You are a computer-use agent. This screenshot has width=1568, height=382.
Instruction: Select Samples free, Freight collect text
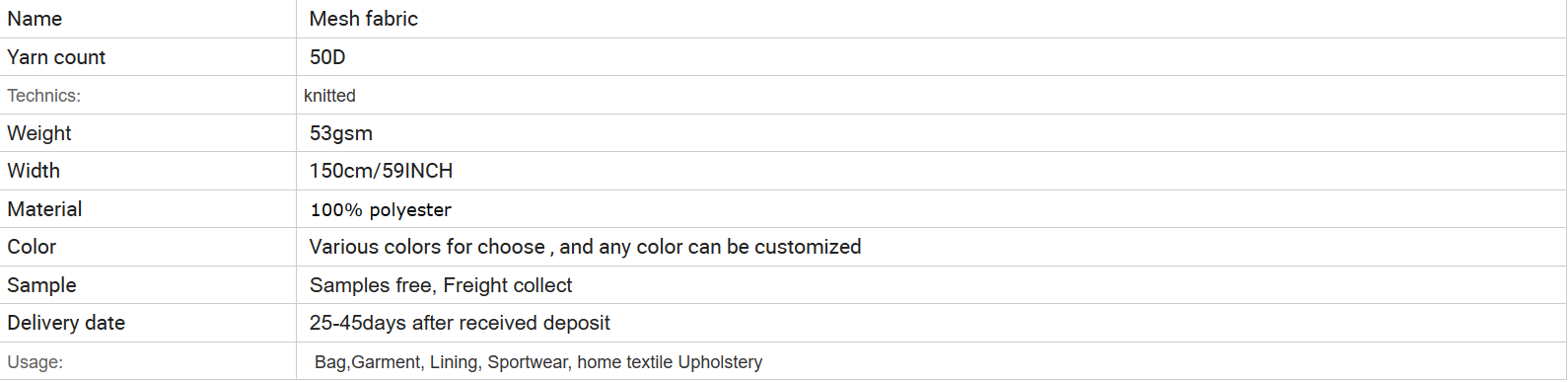click(441, 285)
